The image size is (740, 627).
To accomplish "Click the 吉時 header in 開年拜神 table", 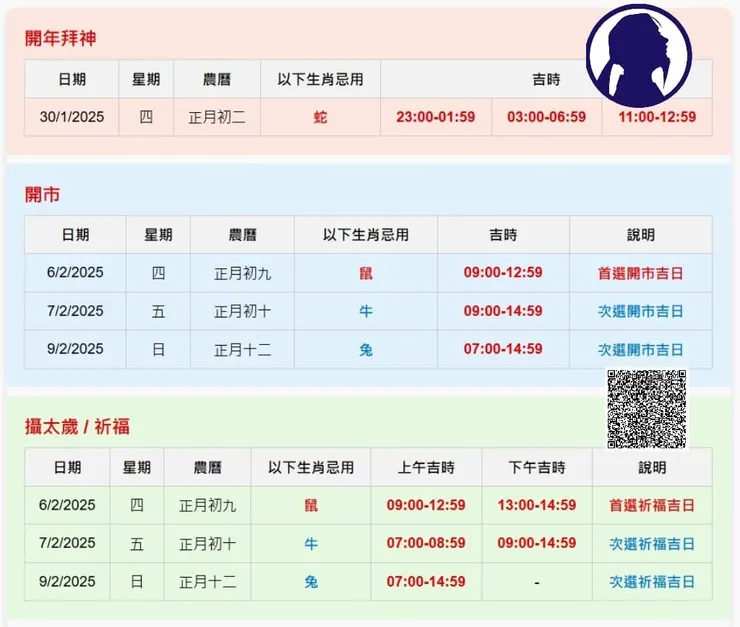I will 546,79.
